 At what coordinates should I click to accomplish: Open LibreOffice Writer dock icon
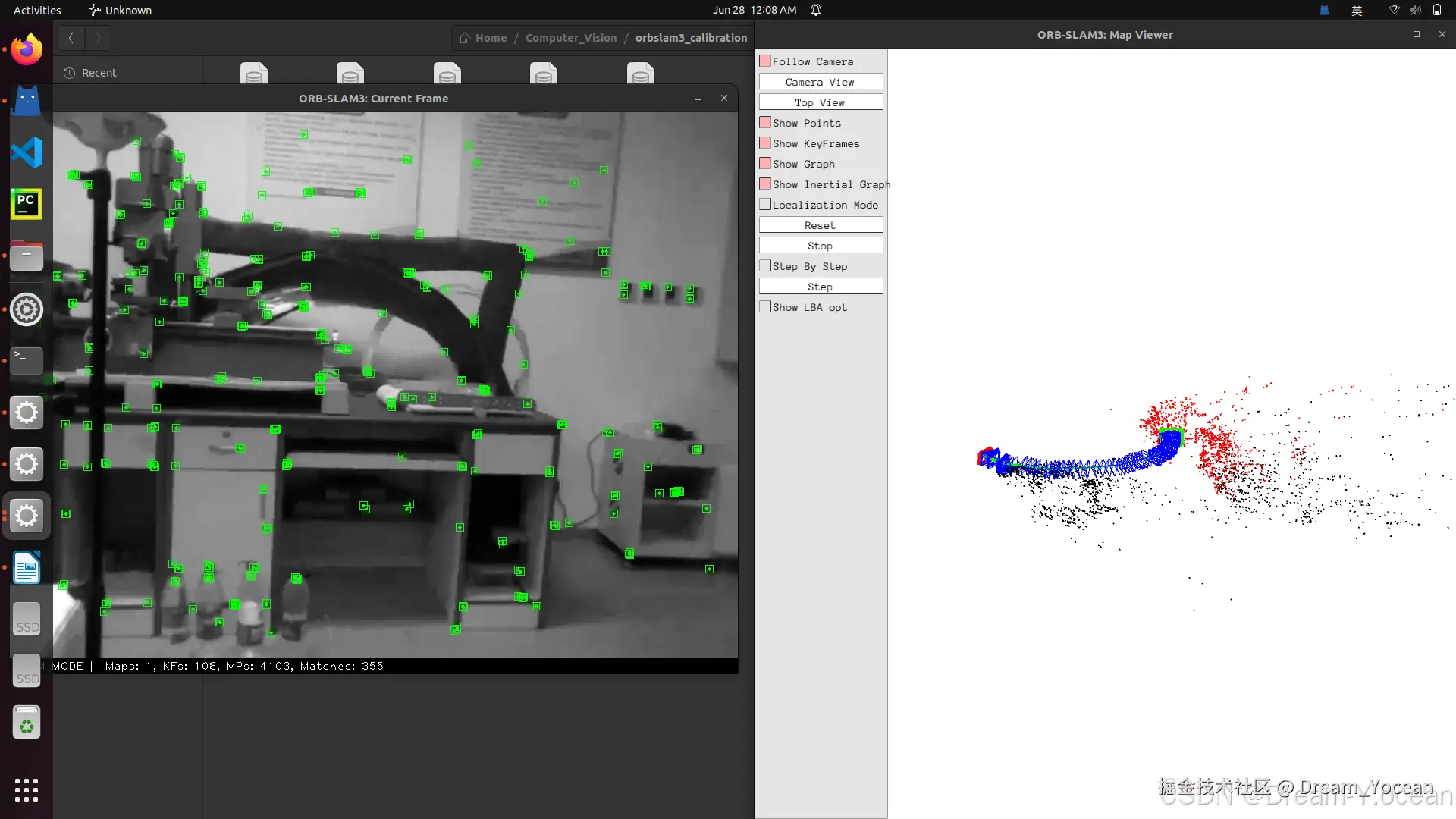tap(27, 568)
